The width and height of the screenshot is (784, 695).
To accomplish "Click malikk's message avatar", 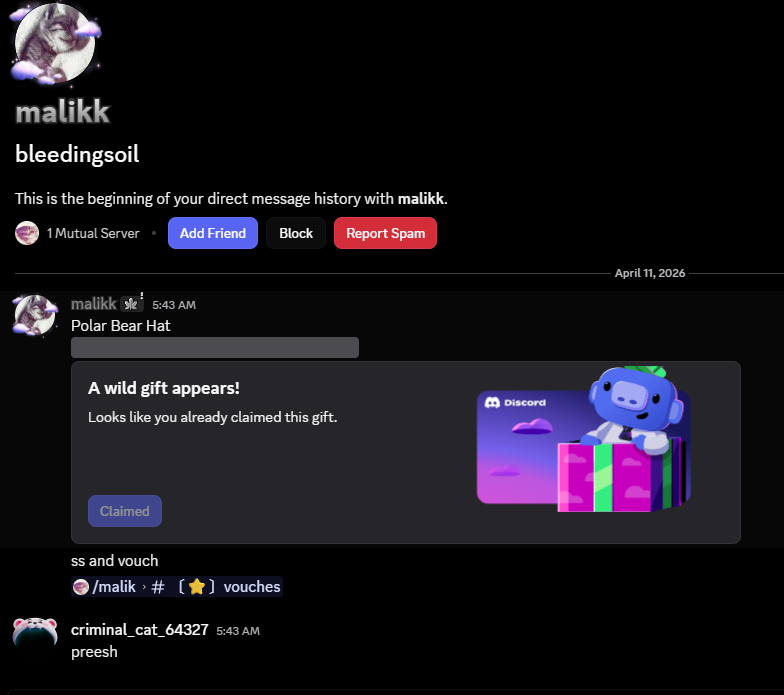I will 34,315.
